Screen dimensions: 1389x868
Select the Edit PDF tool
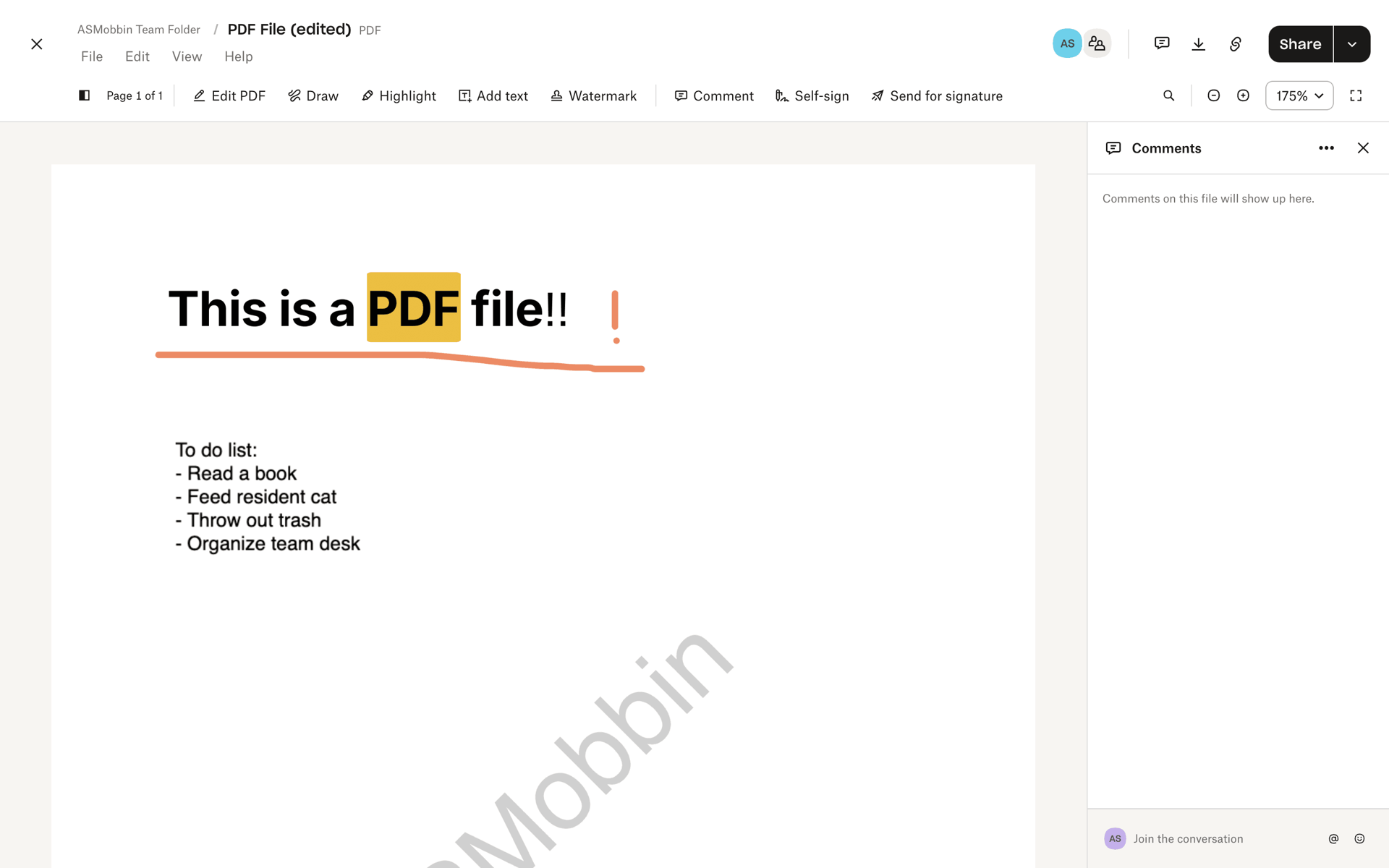coord(229,95)
